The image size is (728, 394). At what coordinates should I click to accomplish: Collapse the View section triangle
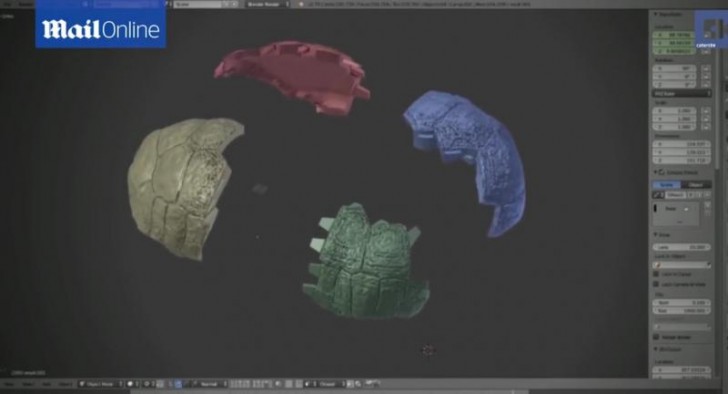(x=655, y=235)
